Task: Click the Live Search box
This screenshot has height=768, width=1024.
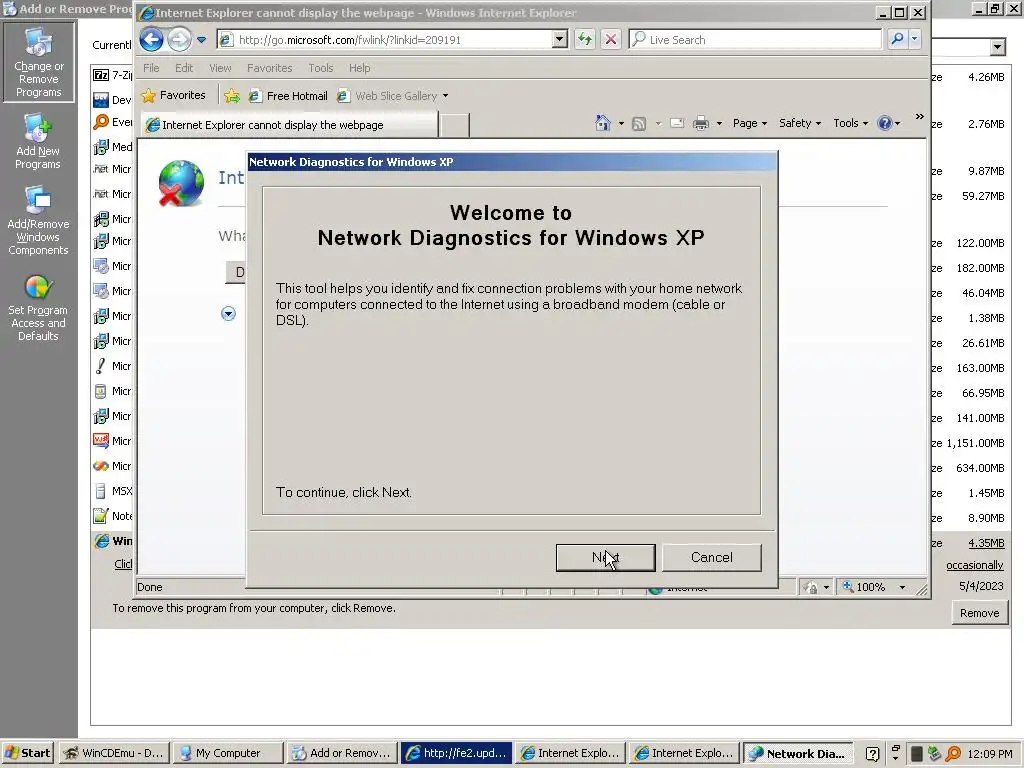Action: tap(756, 40)
